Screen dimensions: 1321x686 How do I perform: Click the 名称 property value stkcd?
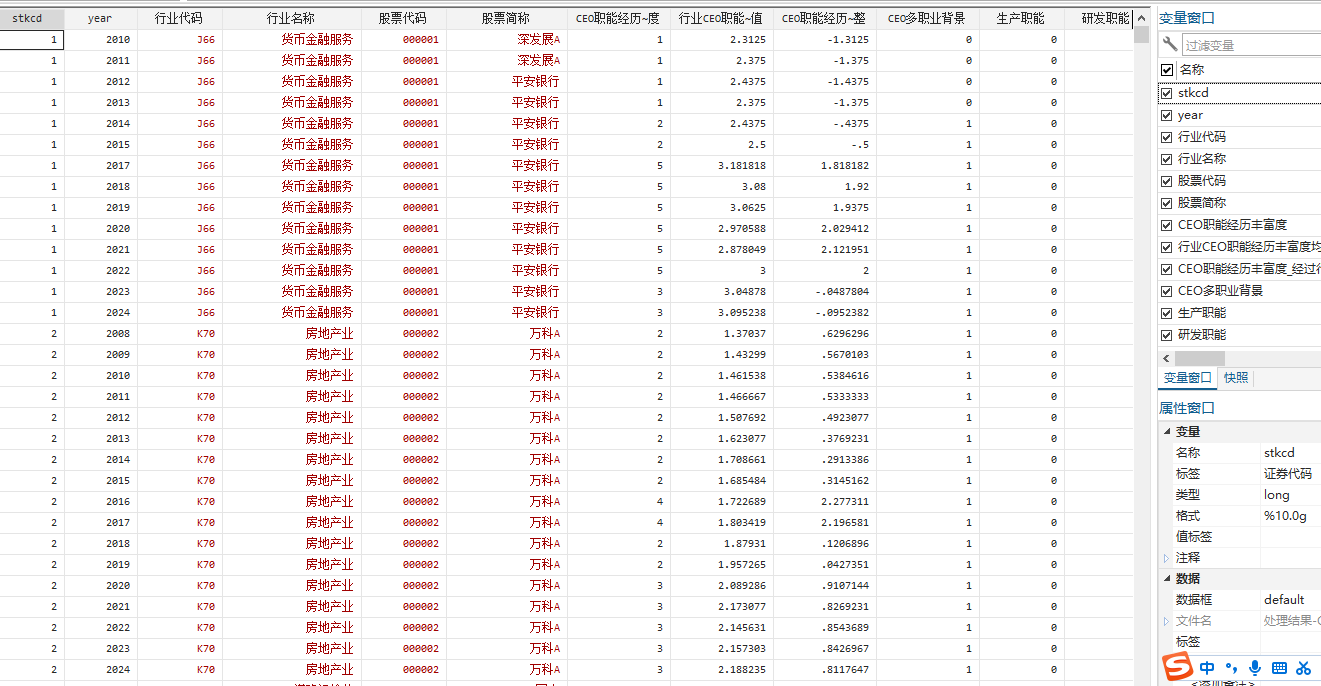click(x=1279, y=453)
